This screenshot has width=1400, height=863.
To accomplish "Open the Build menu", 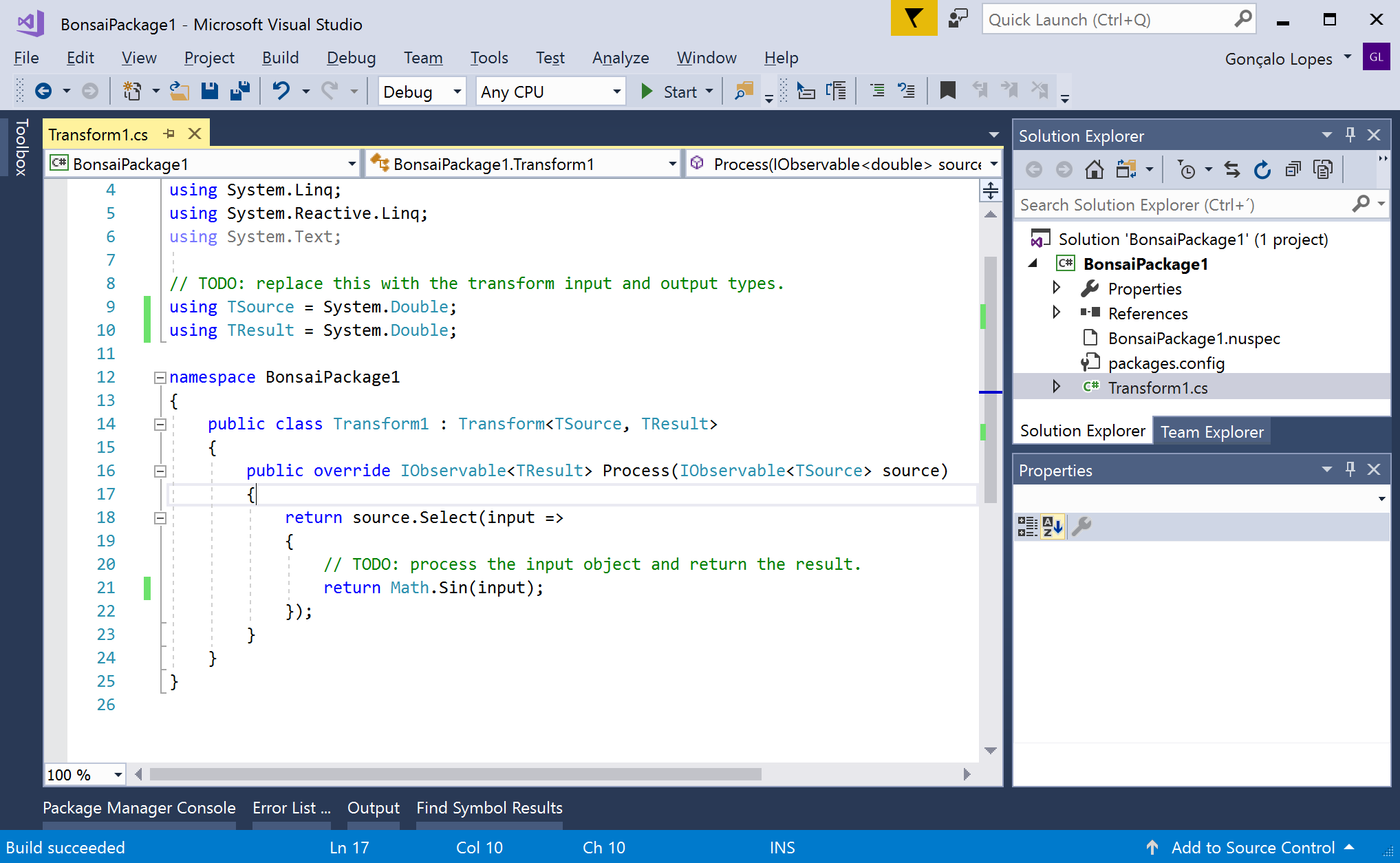I will (x=280, y=58).
